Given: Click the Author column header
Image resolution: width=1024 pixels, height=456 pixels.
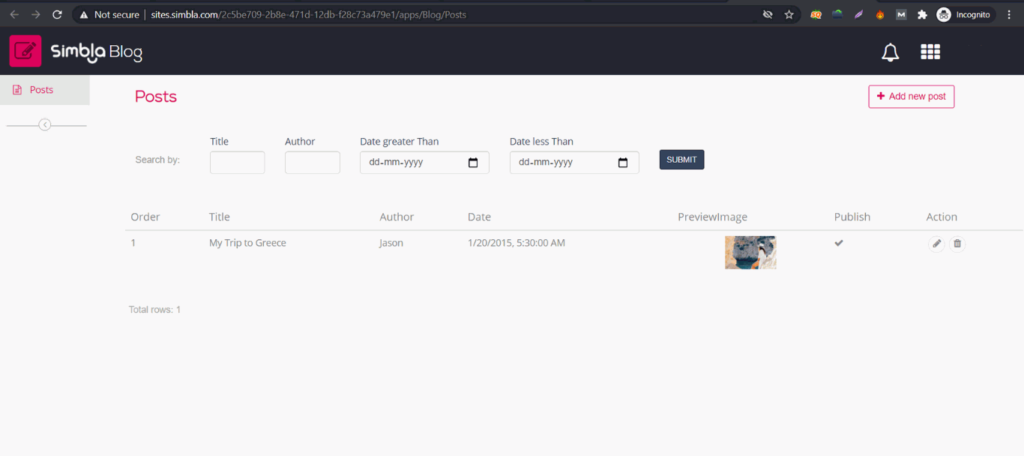Looking at the screenshot, I should coord(396,217).
